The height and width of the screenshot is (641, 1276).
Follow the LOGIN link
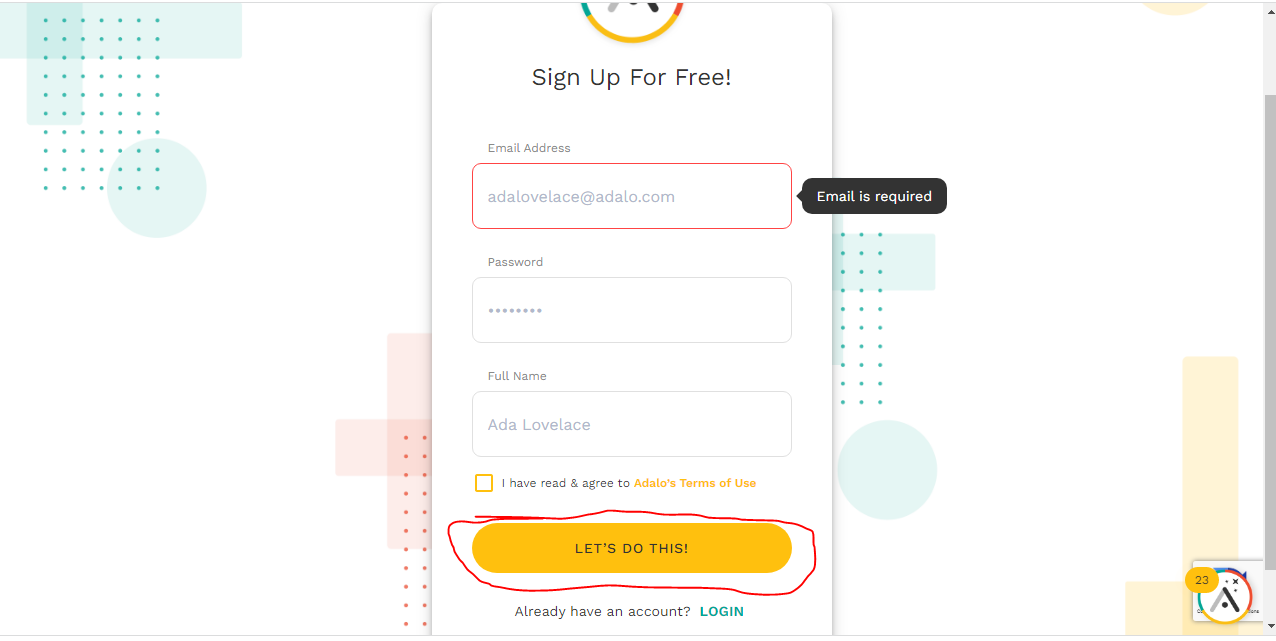point(722,611)
